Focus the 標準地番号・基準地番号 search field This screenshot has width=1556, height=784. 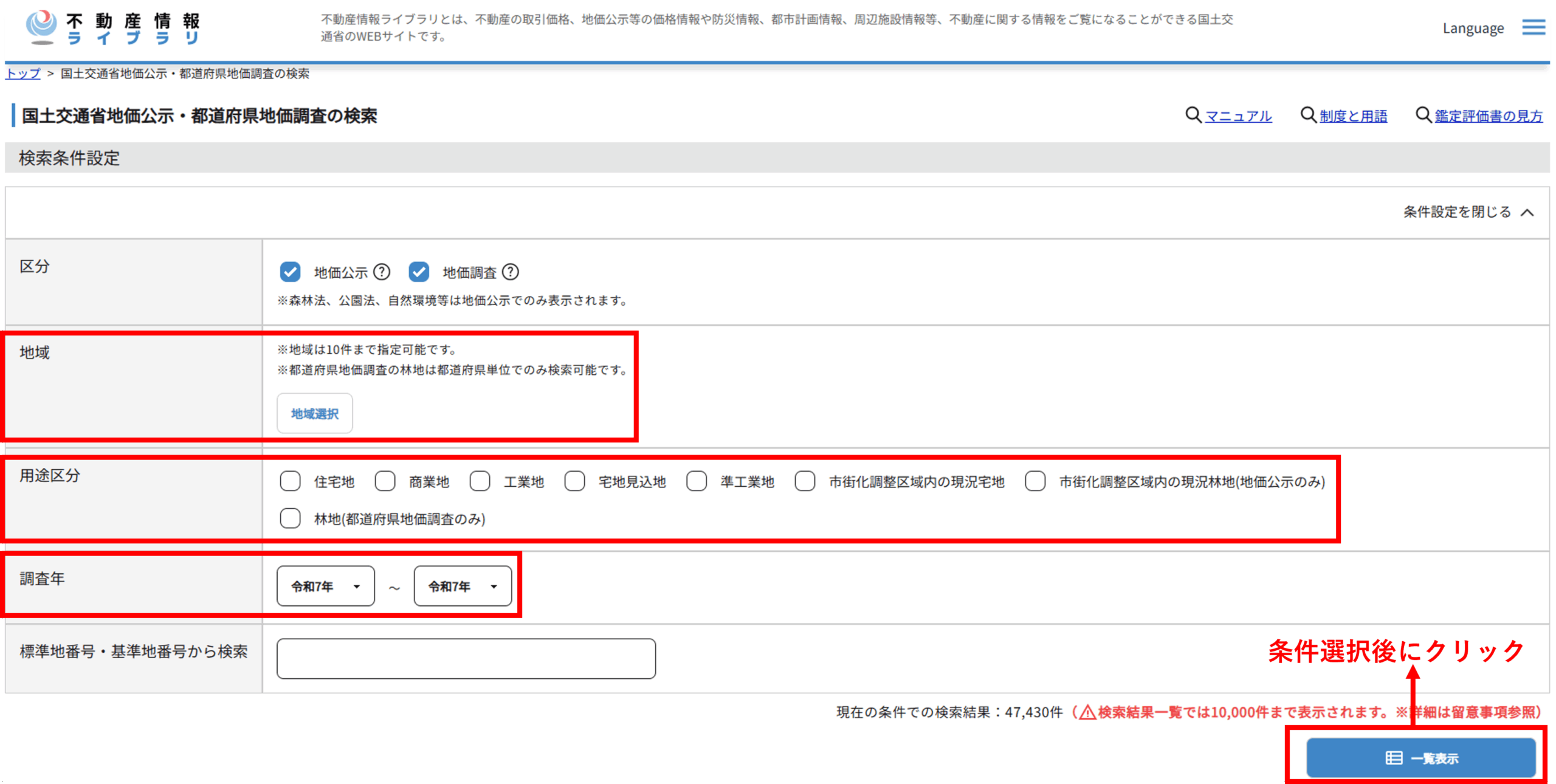(x=466, y=658)
